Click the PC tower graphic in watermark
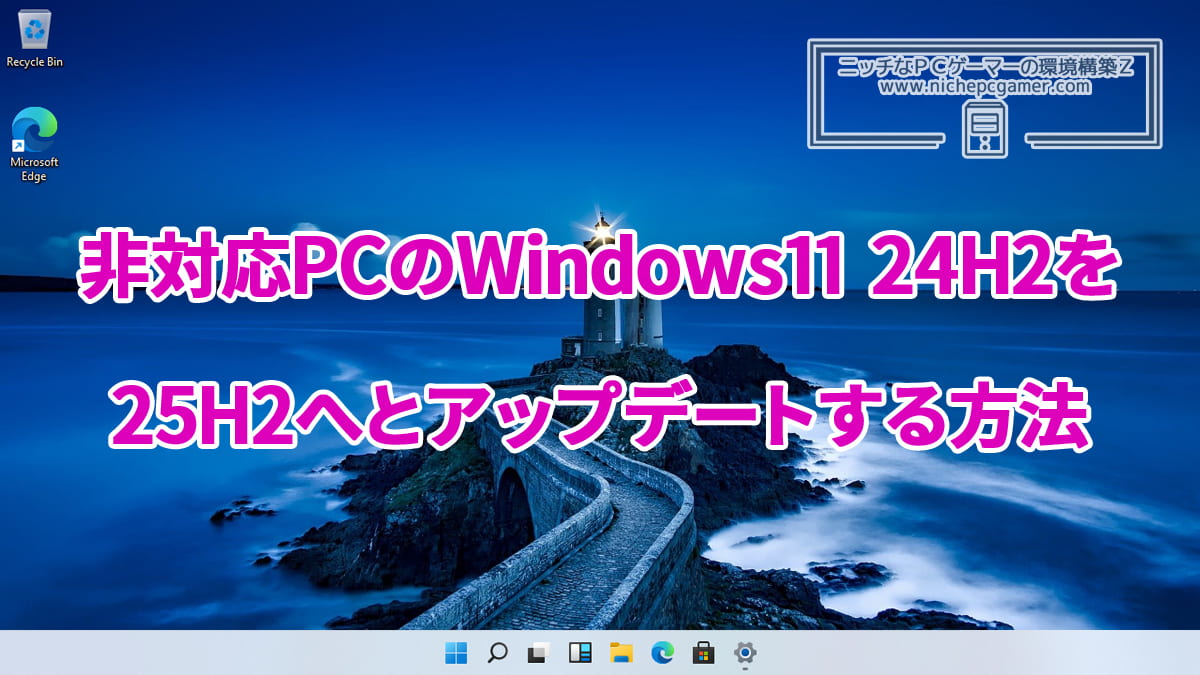 point(984,130)
